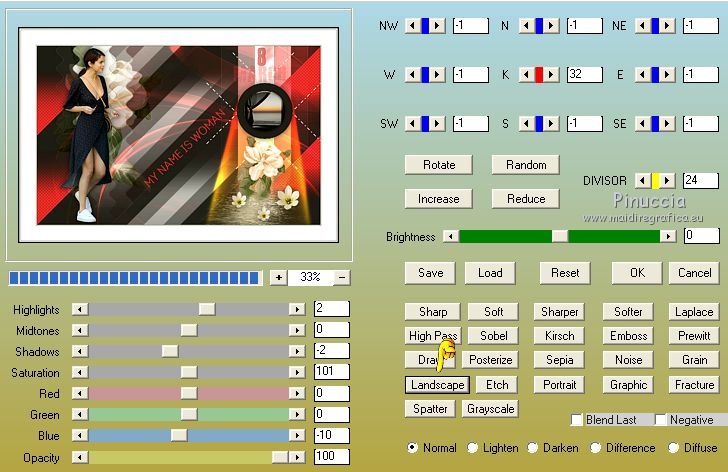Apply the Landscape preset

point(437,385)
